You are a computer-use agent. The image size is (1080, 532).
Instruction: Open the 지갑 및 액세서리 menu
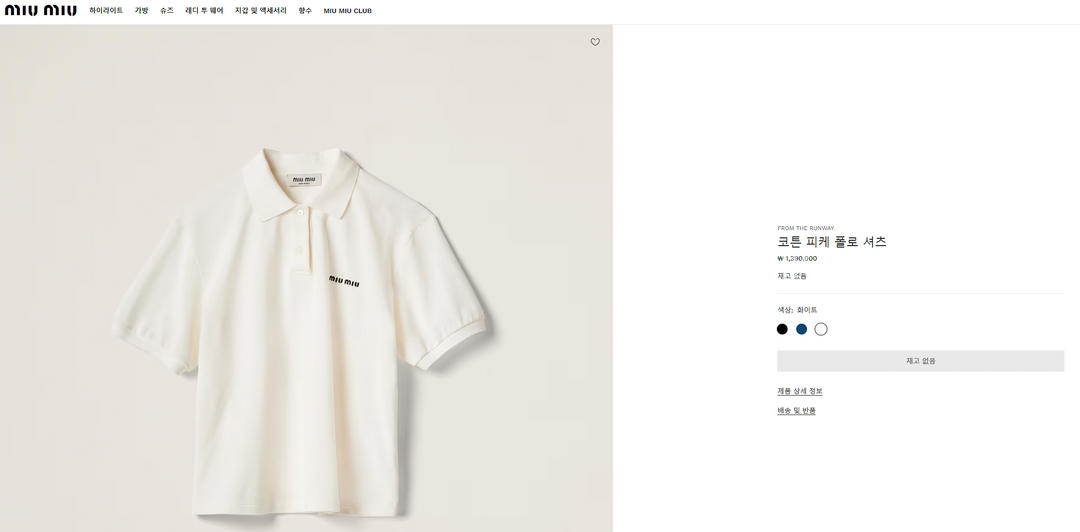[260, 11]
